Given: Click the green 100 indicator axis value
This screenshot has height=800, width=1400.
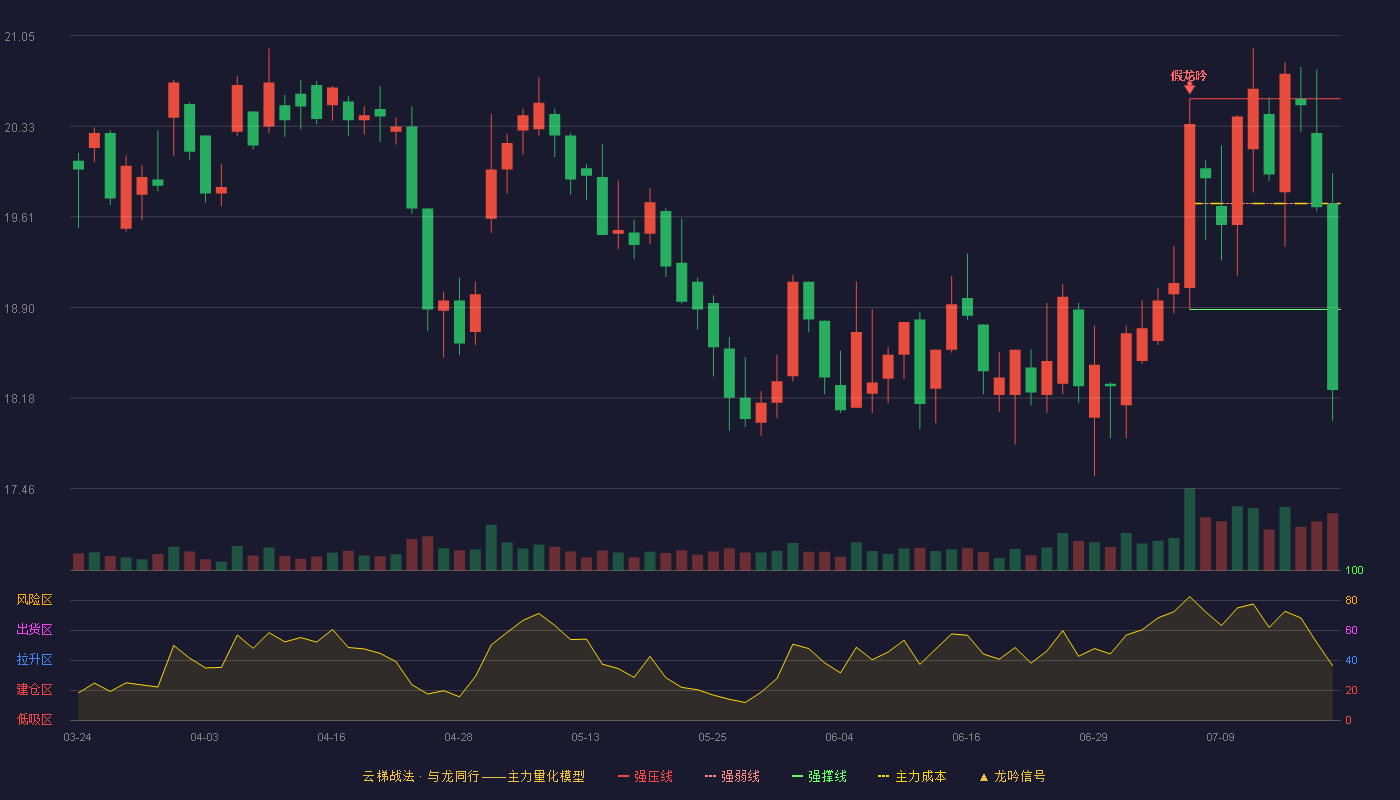Looking at the screenshot, I should [1354, 571].
